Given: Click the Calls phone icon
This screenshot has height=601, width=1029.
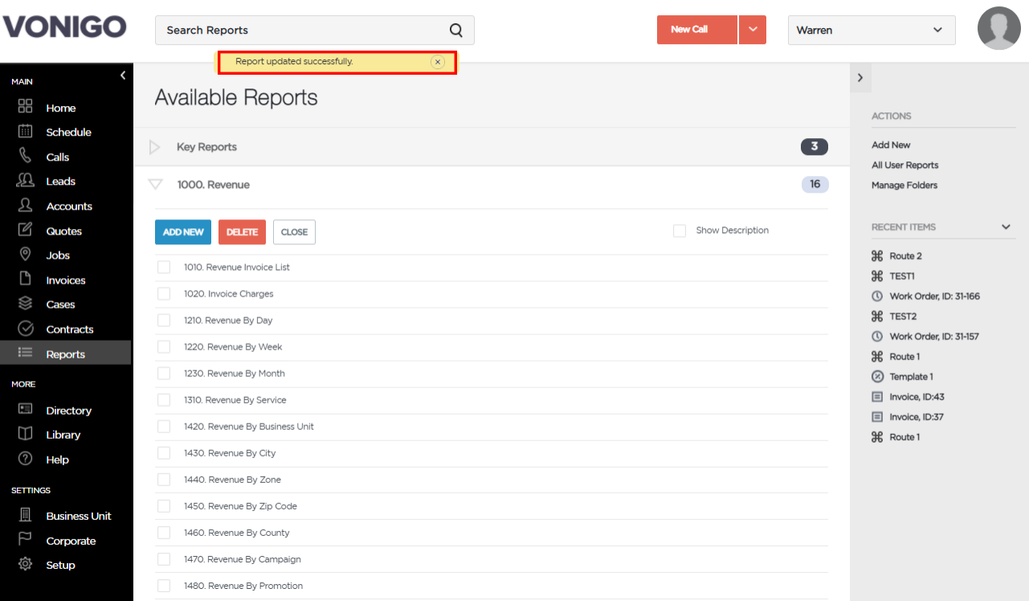Looking at the screenshot, I should tap(25, 155).
